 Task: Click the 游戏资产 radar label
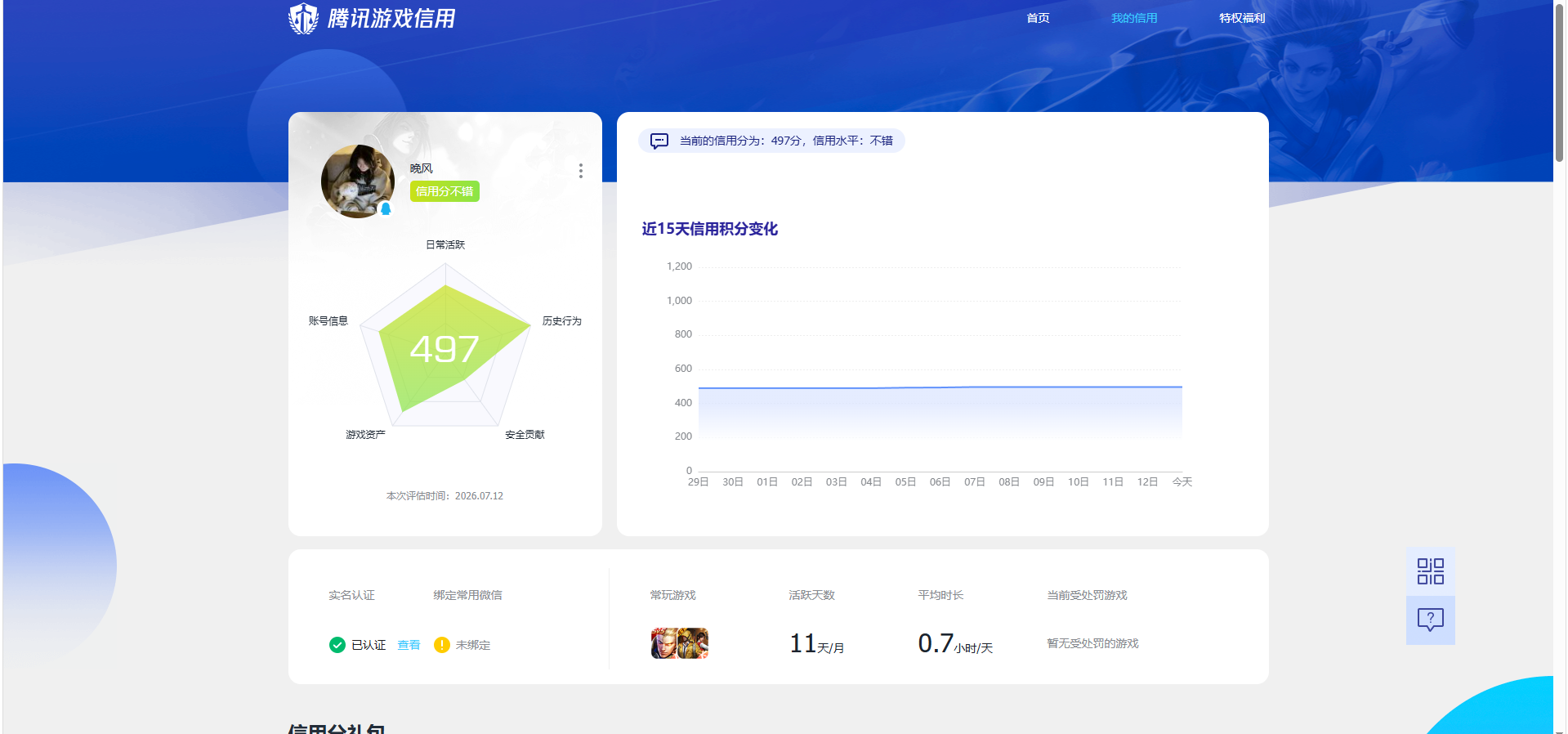365,434
